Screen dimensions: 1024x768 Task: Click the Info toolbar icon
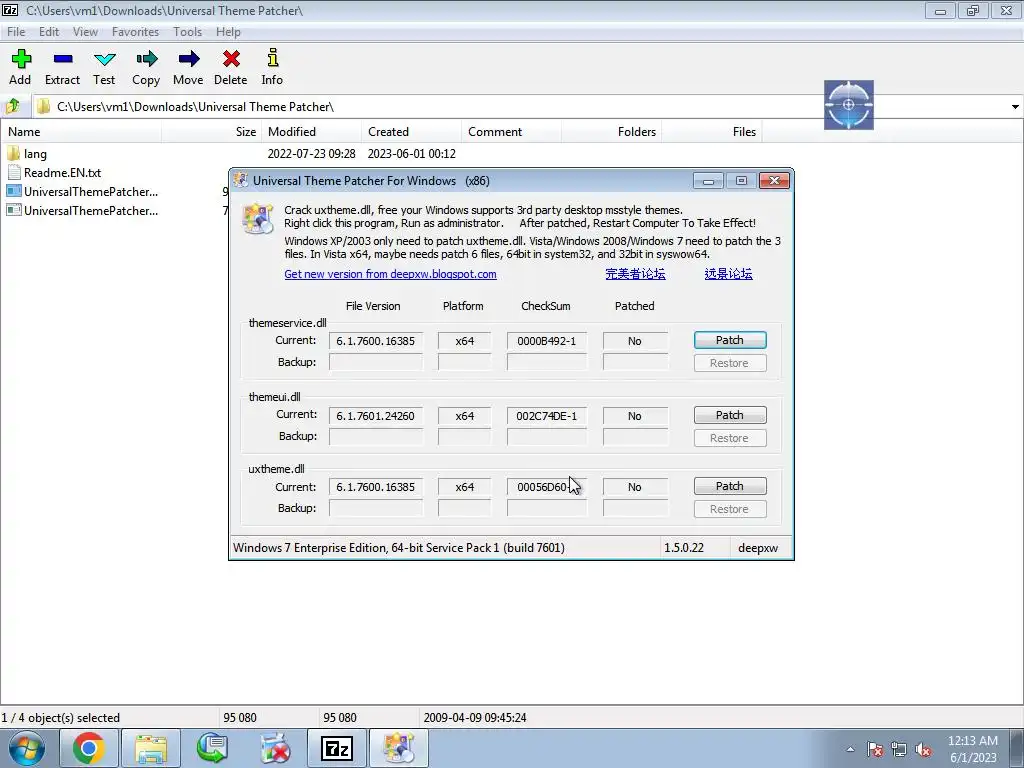click(x=272, y=67)
